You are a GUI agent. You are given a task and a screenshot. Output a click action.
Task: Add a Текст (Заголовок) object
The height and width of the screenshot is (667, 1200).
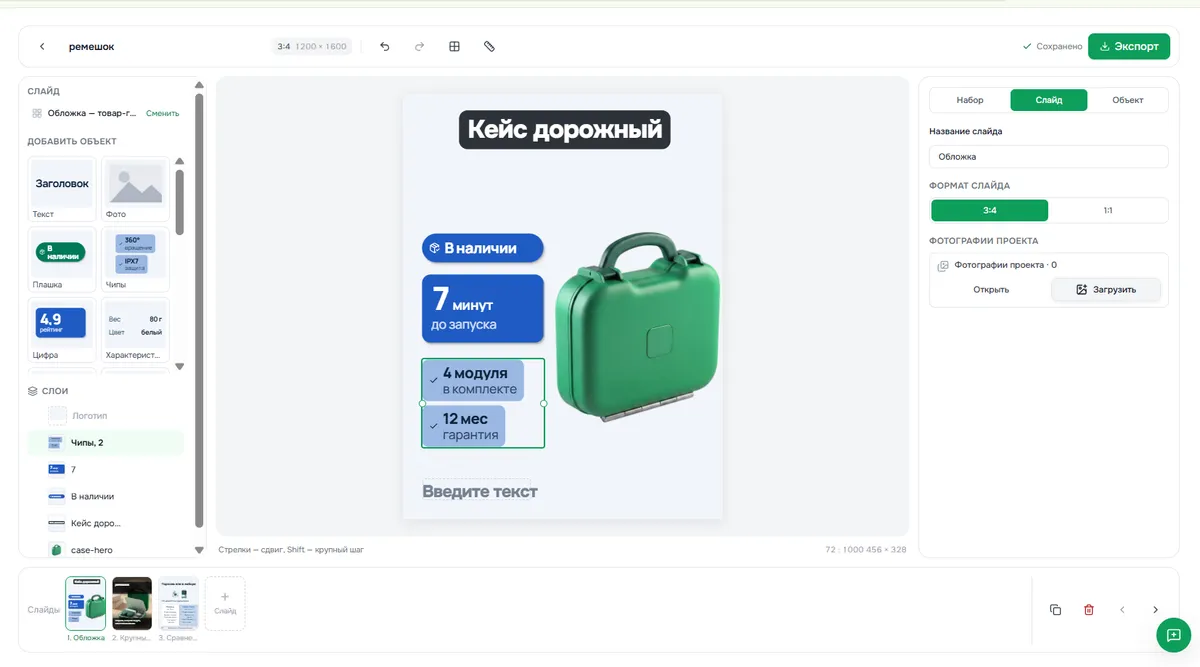coord(62,189)
